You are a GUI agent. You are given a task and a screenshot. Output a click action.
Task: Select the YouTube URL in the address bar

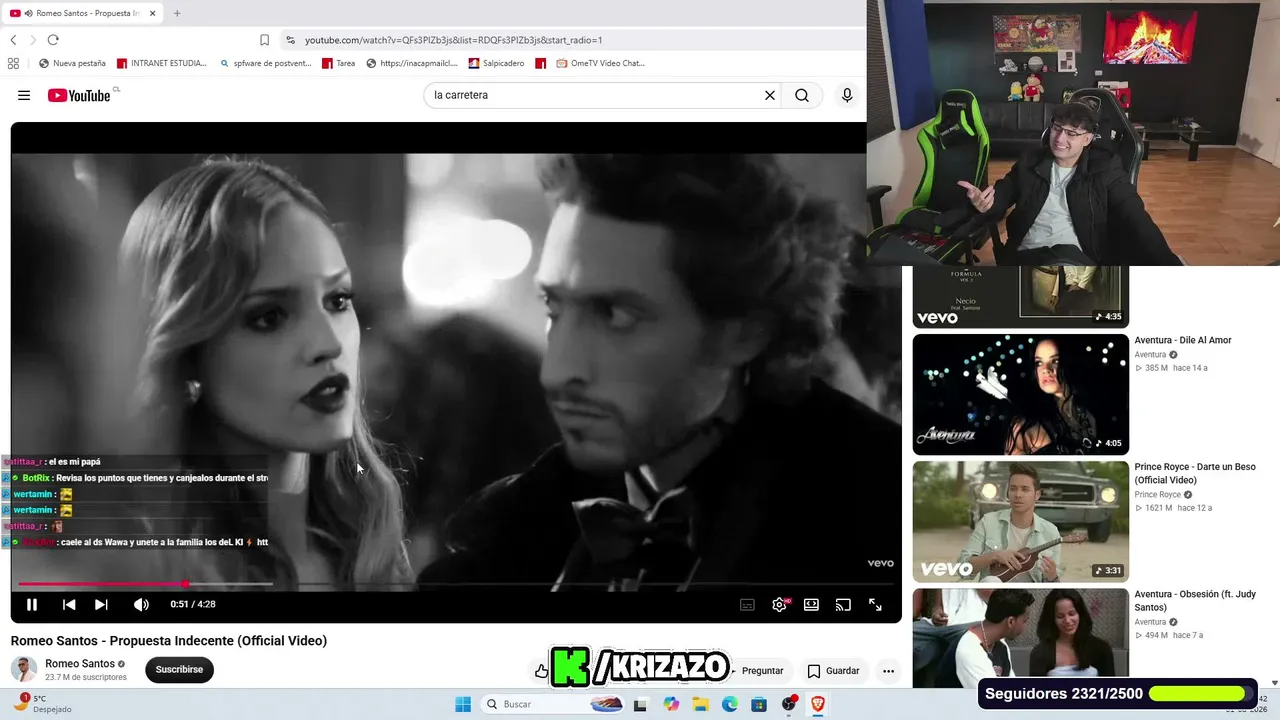pos(453,40)
